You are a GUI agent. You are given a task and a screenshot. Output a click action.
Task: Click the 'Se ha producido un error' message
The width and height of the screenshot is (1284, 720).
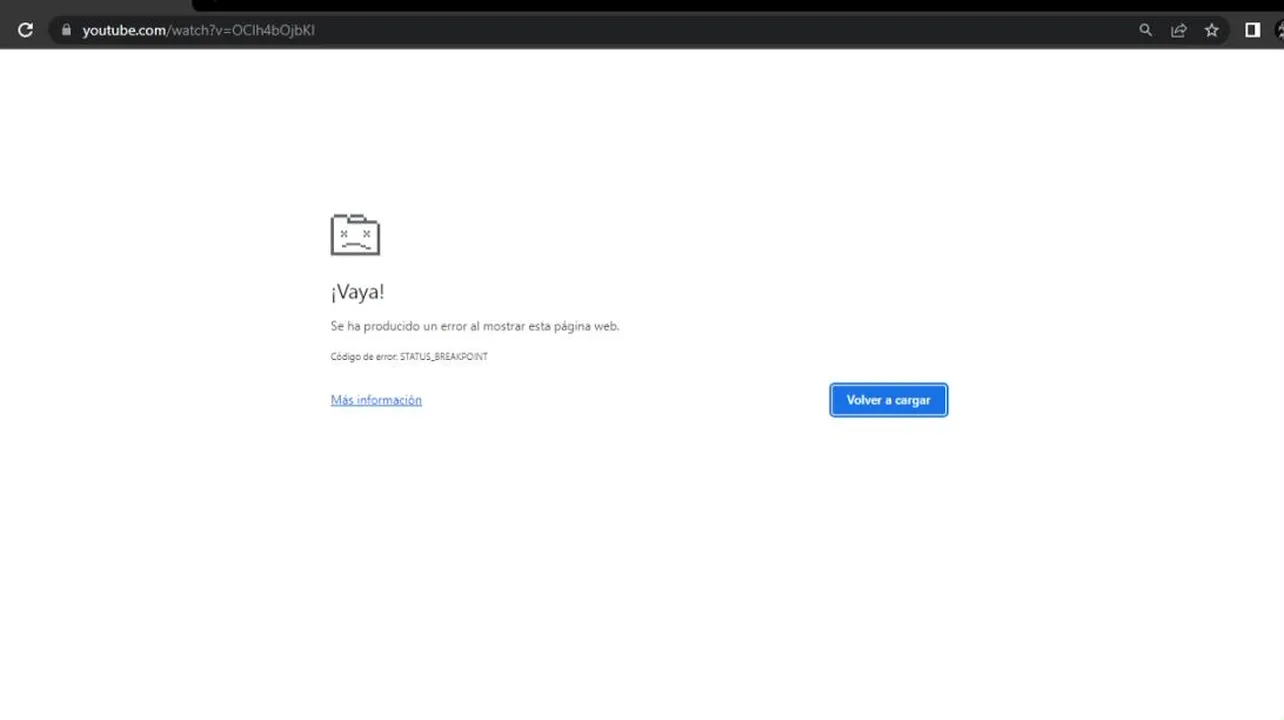pos(475,326)
